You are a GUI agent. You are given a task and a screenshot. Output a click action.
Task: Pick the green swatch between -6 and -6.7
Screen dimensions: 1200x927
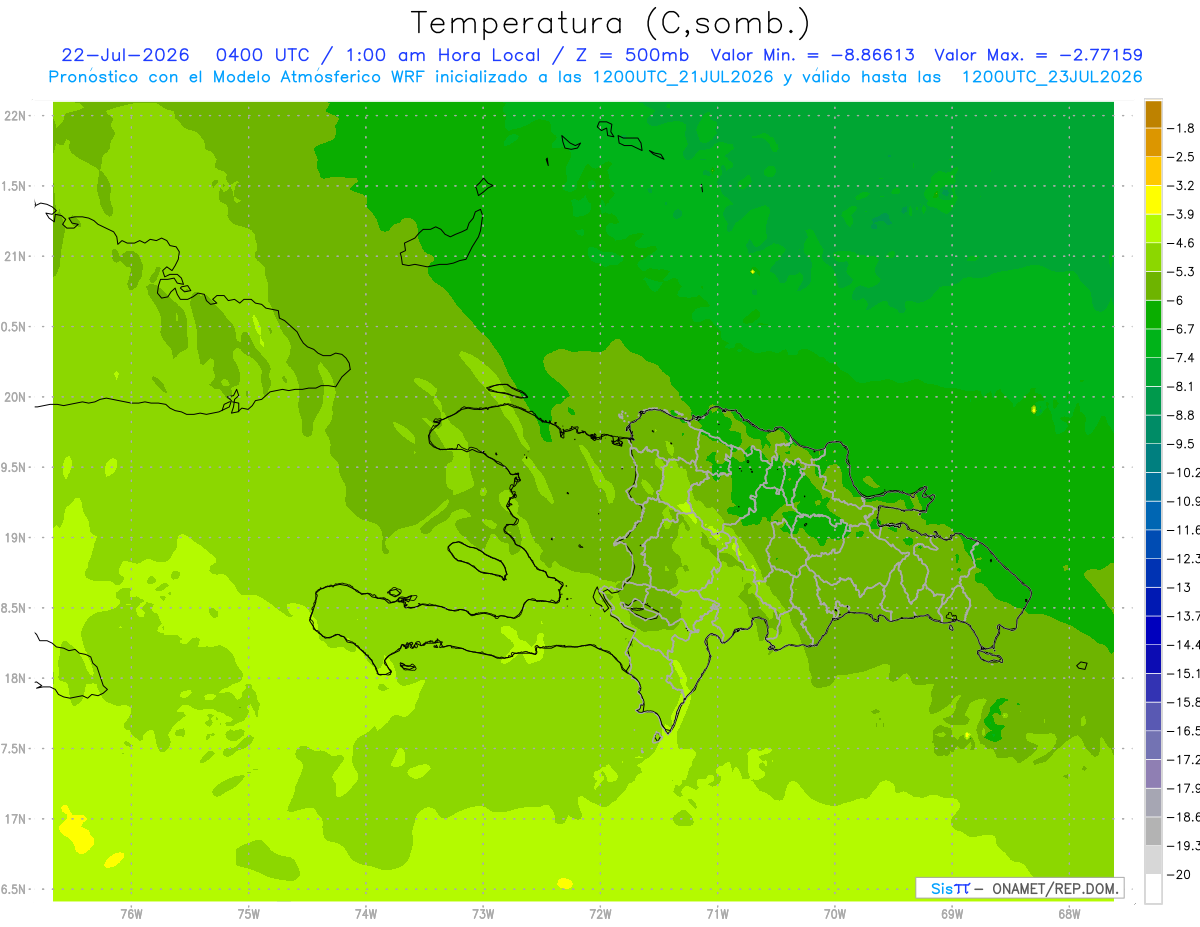pos(1153,315)
